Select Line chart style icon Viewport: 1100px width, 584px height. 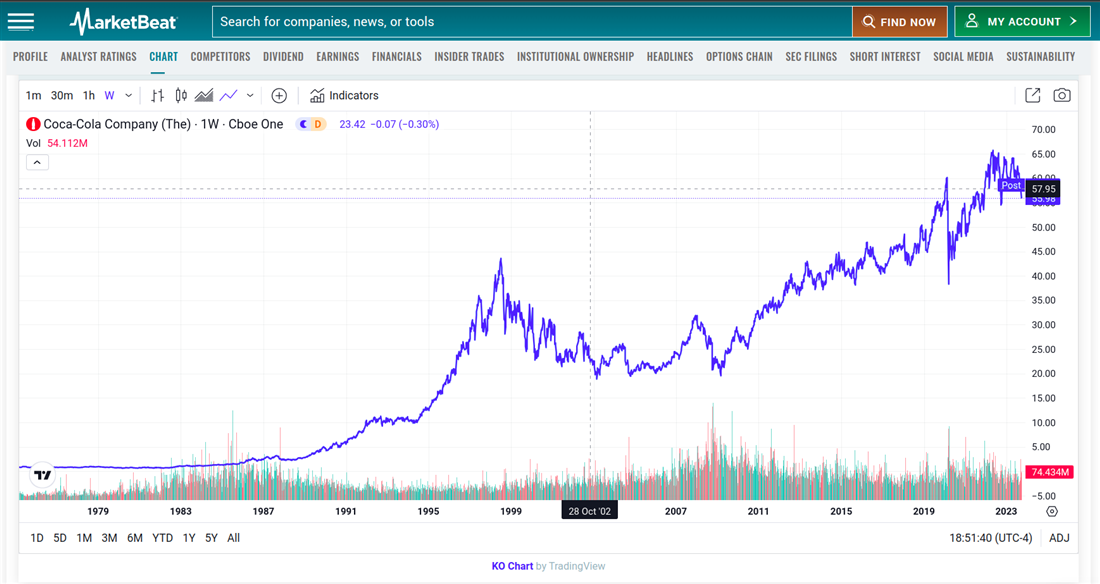pos(229,95)
